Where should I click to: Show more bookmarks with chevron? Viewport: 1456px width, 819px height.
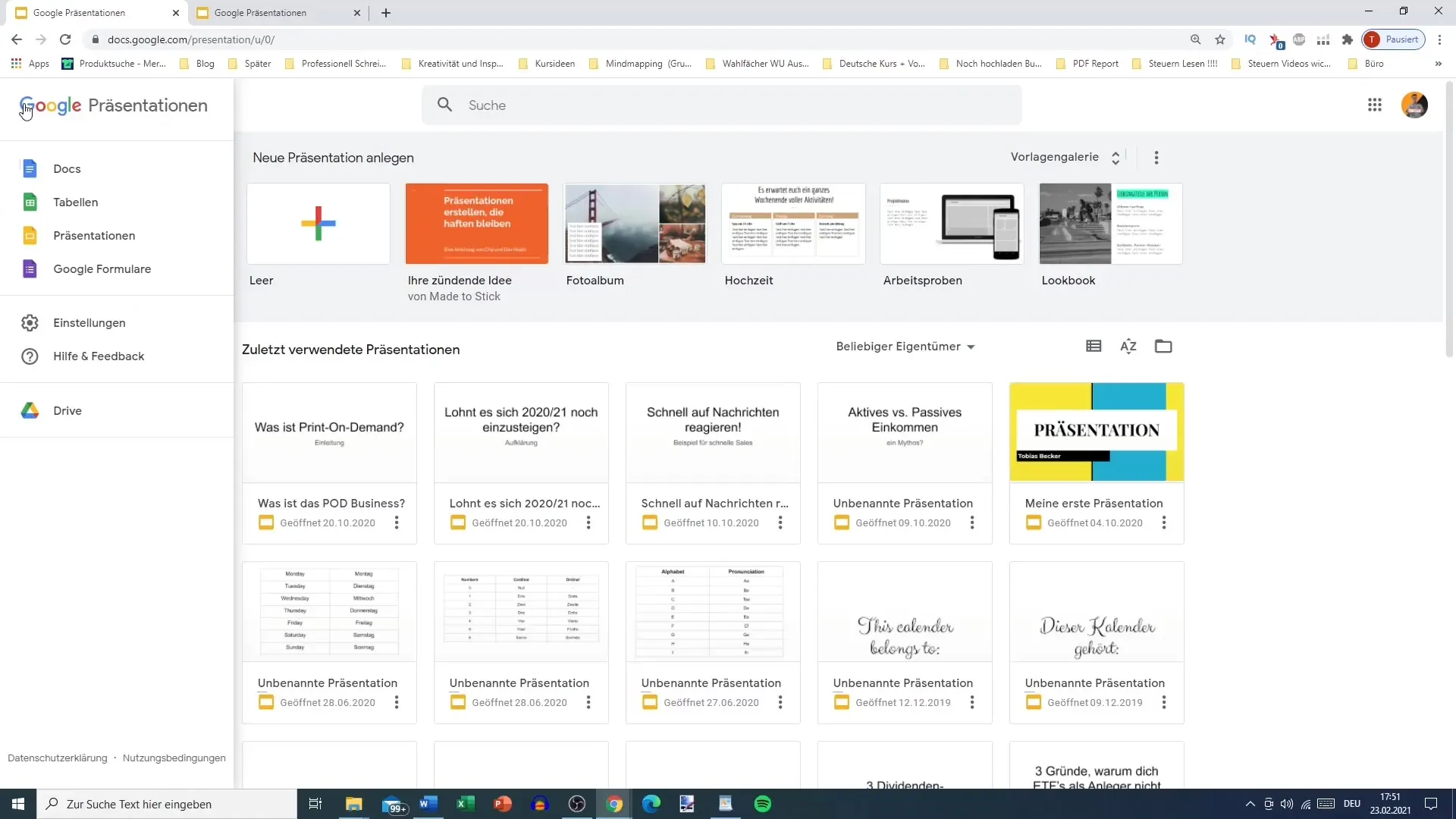pyautogui.click(x=1438, y=64)
